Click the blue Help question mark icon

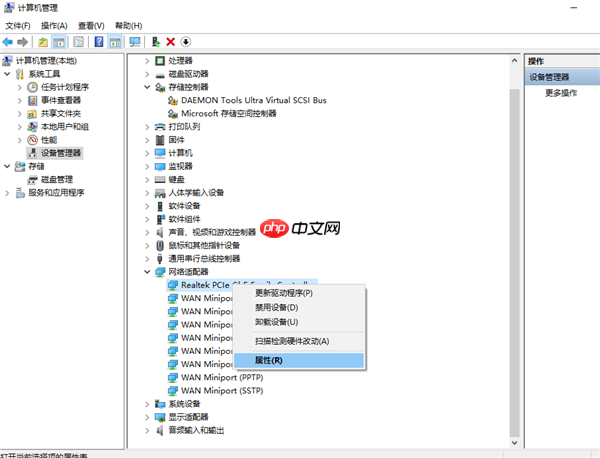(x=99, y=42)
